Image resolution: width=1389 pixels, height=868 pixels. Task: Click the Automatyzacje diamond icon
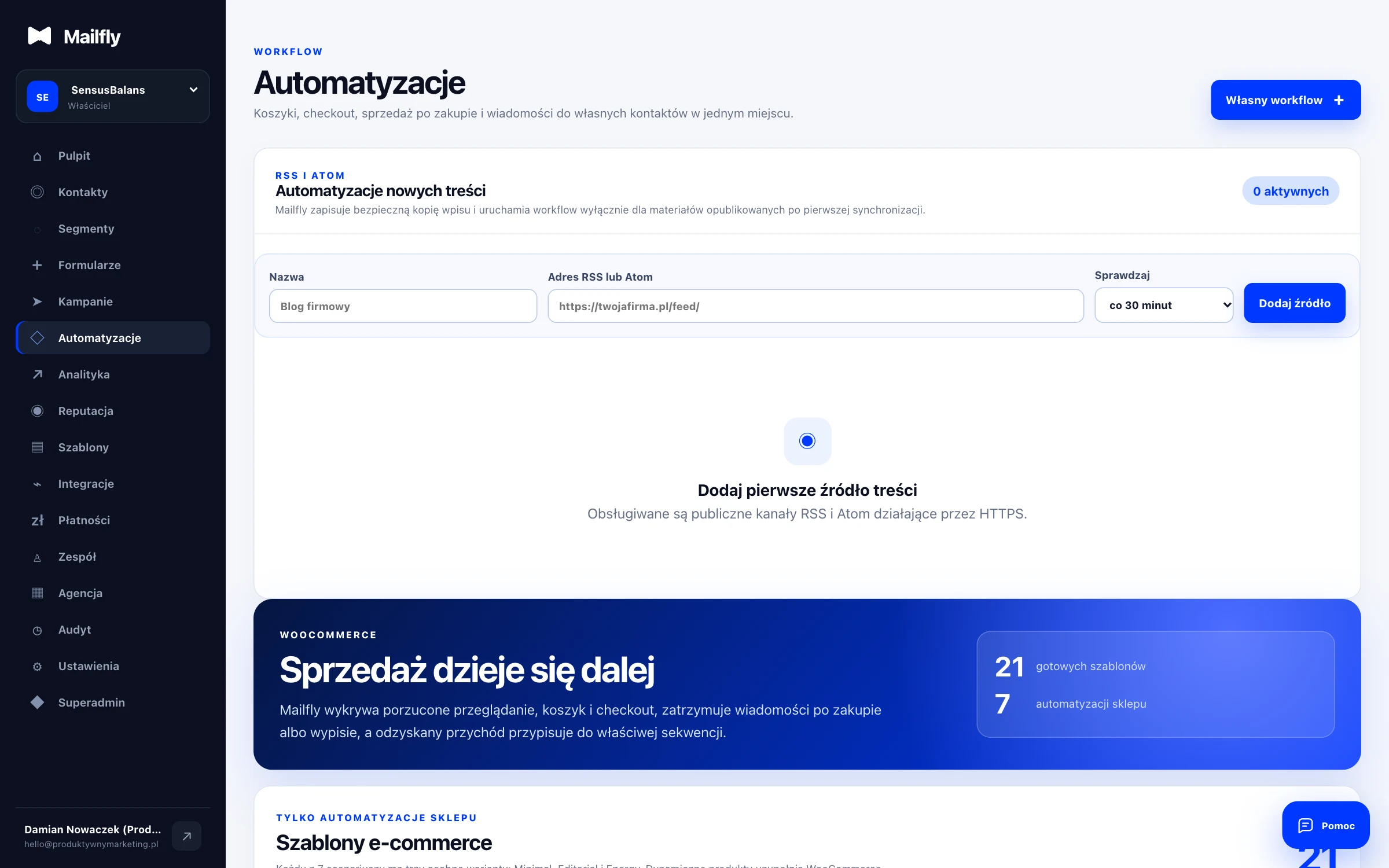coord(37,338)
